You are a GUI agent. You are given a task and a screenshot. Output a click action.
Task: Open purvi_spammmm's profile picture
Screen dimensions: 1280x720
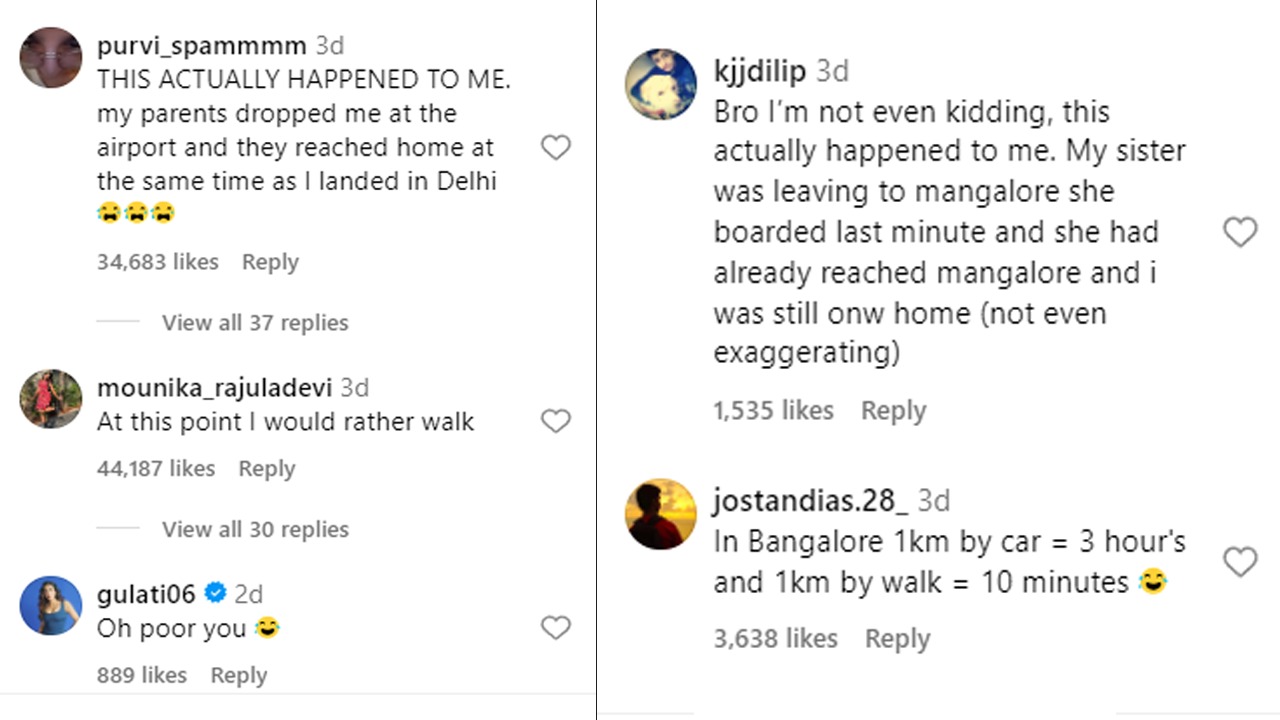click(x=51, y=58)
